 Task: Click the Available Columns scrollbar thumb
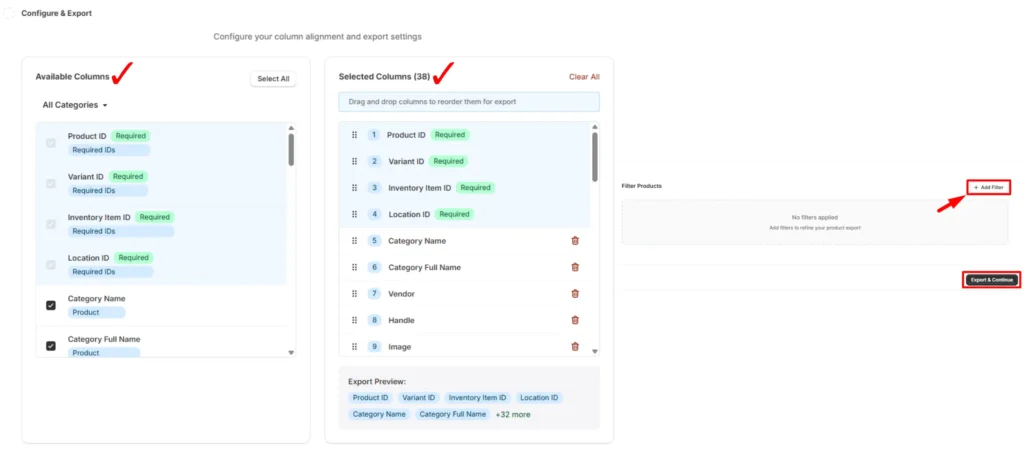[x=291, y=150]
